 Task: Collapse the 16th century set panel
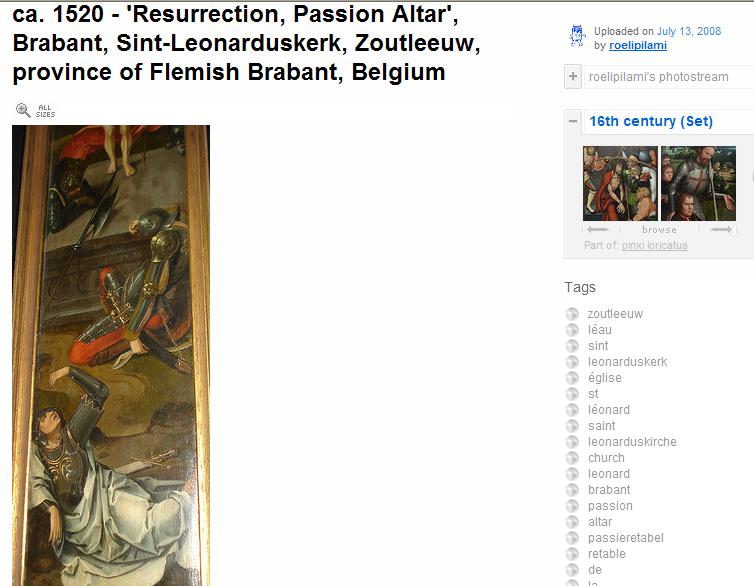coord(573,121)
